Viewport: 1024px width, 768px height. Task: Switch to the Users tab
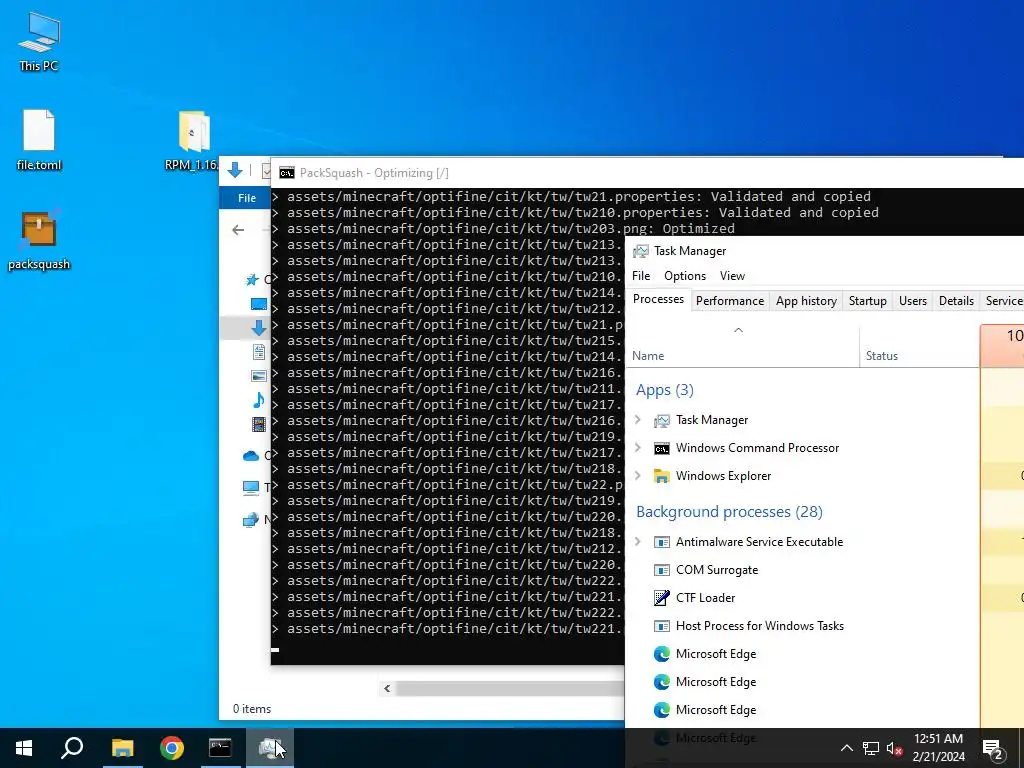point(912,301)
